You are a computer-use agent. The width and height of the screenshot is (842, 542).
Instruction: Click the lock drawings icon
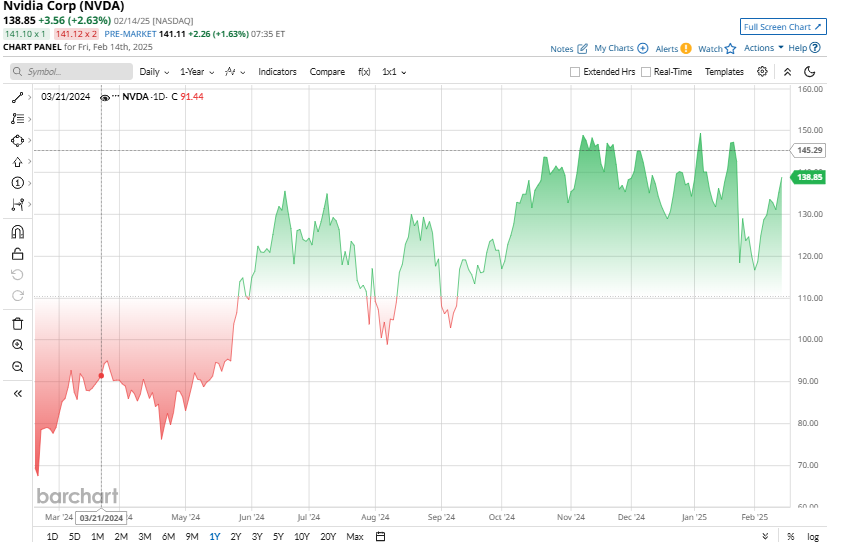[x=17, y=254]
